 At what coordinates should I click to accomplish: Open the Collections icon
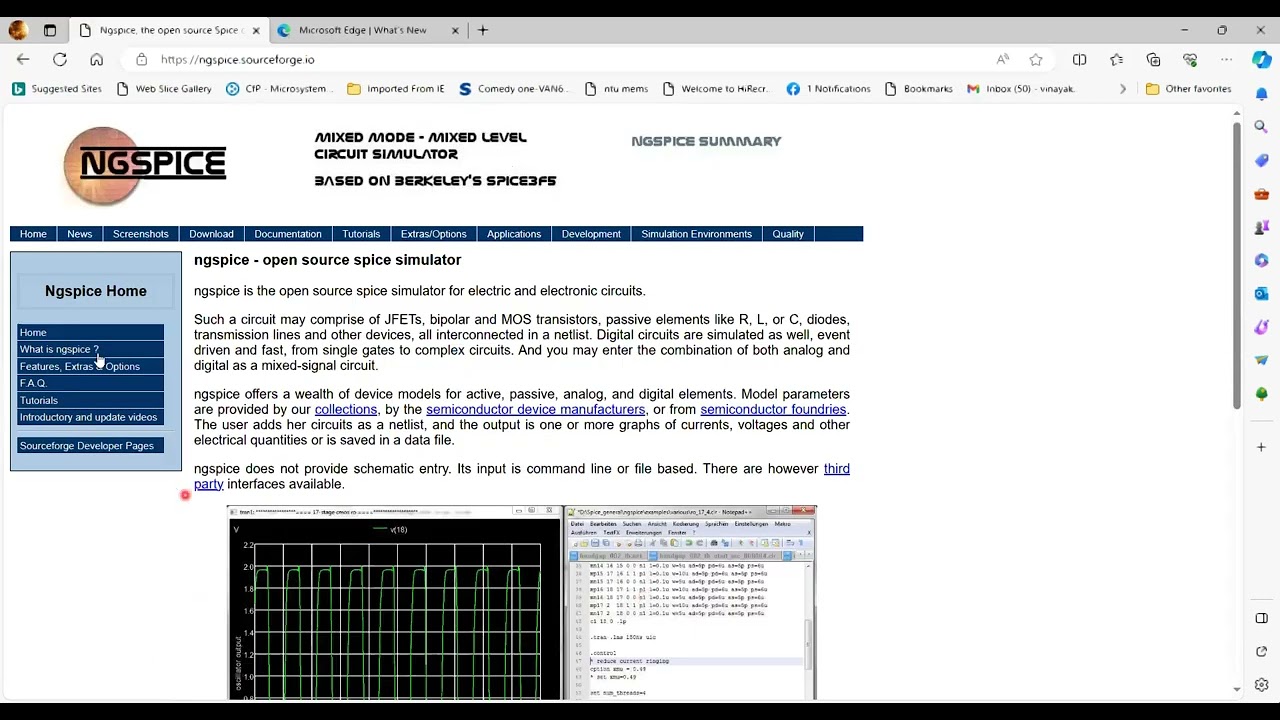click(x=1153, y=60)
